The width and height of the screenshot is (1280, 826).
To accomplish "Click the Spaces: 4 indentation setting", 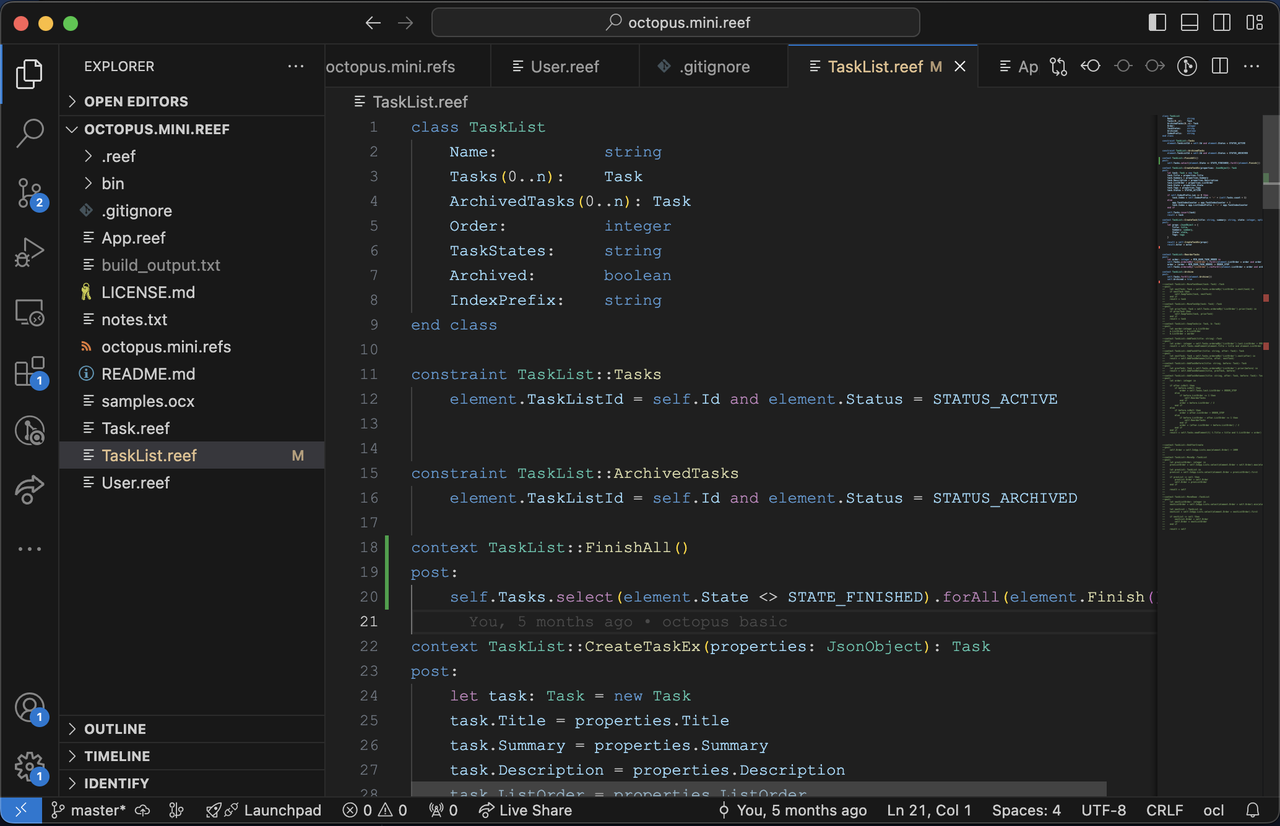I will pyautogui.click(x=1026, y=810).
